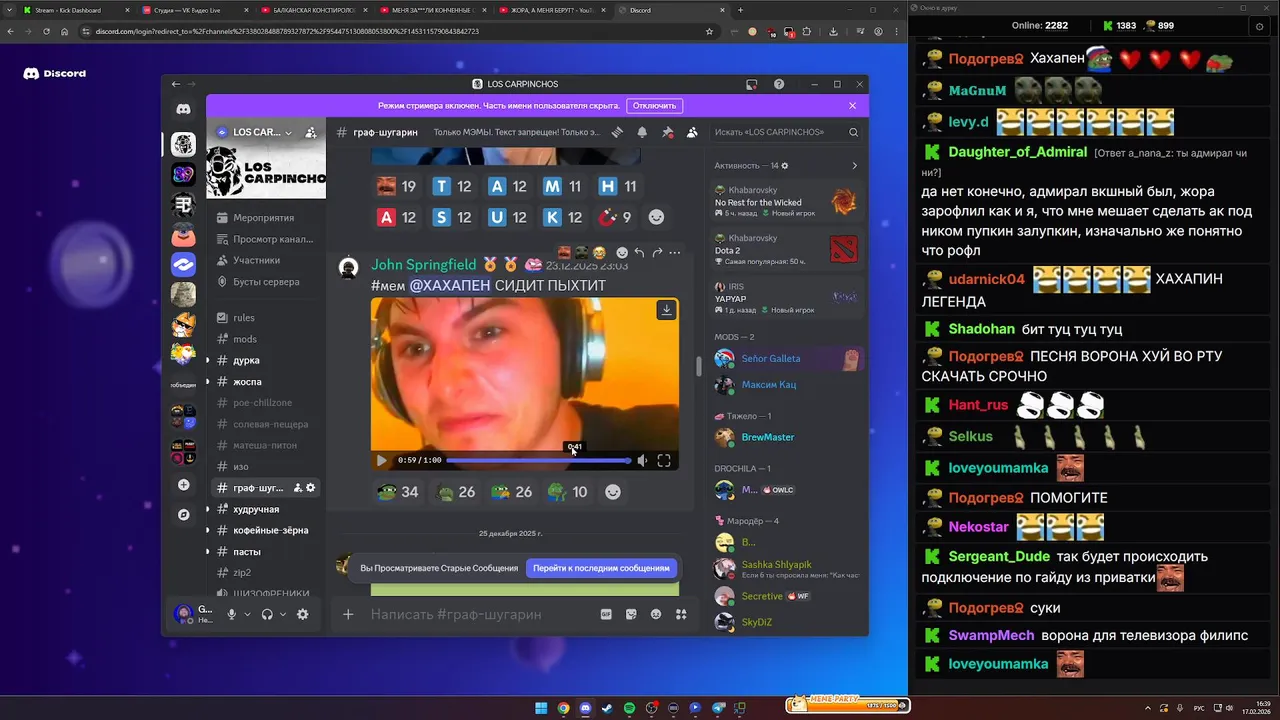Reply arrow in message hover toolbar
Image resolution: width=1280 pixels, height=720 pixels.
pos(639,253)
